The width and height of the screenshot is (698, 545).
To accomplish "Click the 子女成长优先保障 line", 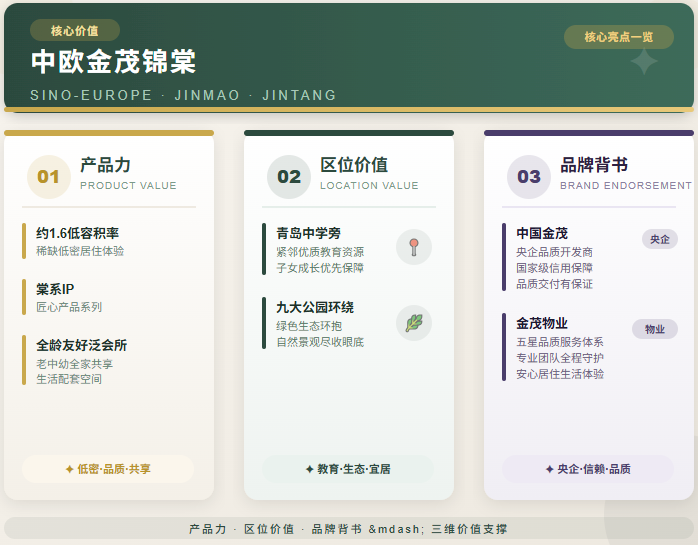I will coord(320,268).
